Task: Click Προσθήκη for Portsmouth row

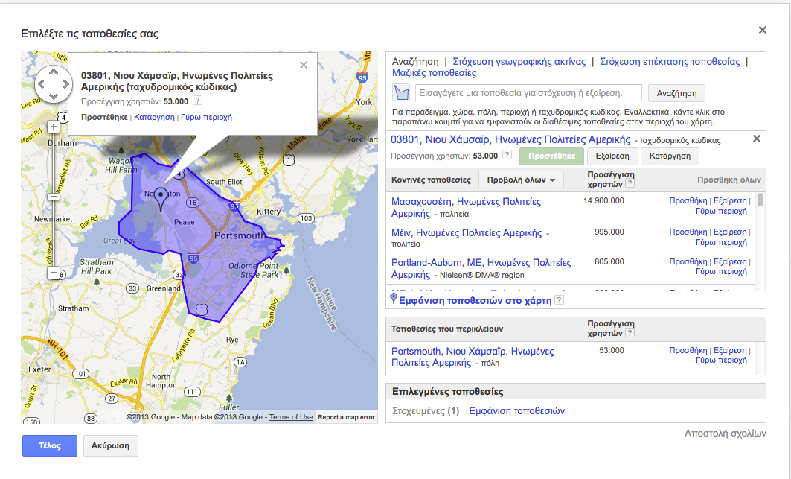Action: [x=688, y=350]
